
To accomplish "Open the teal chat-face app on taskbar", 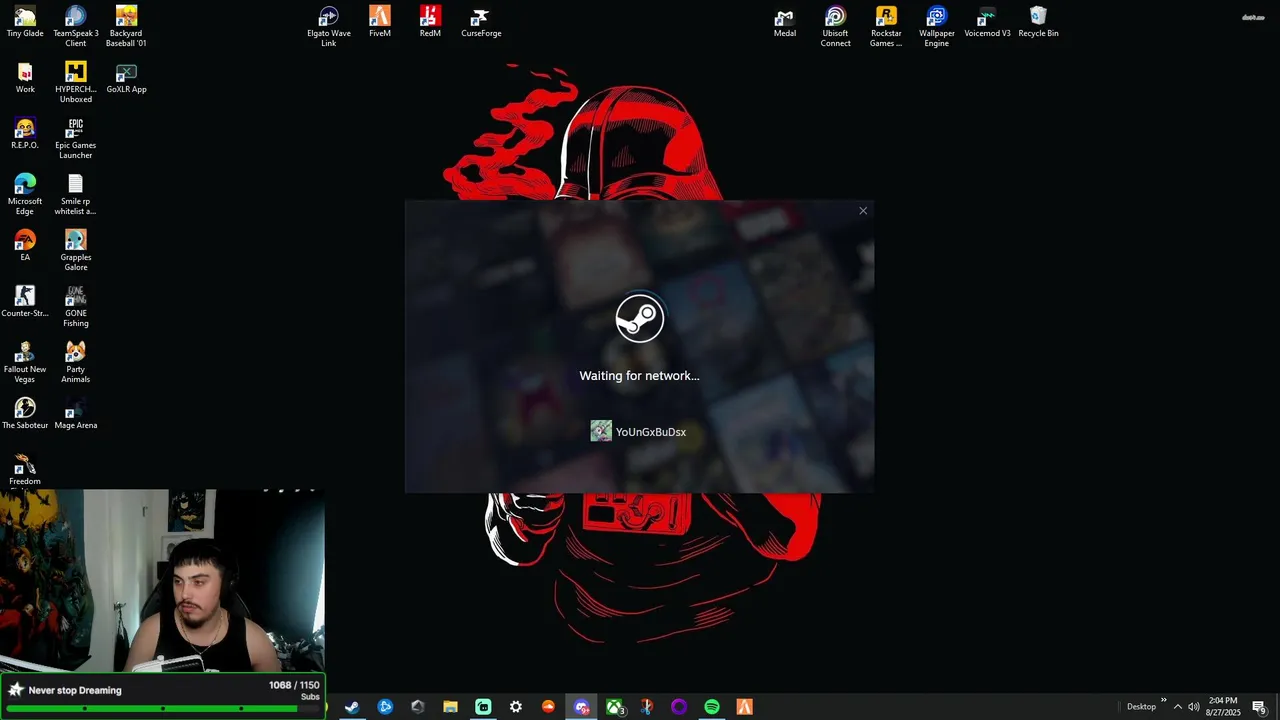I will point(483,707).
